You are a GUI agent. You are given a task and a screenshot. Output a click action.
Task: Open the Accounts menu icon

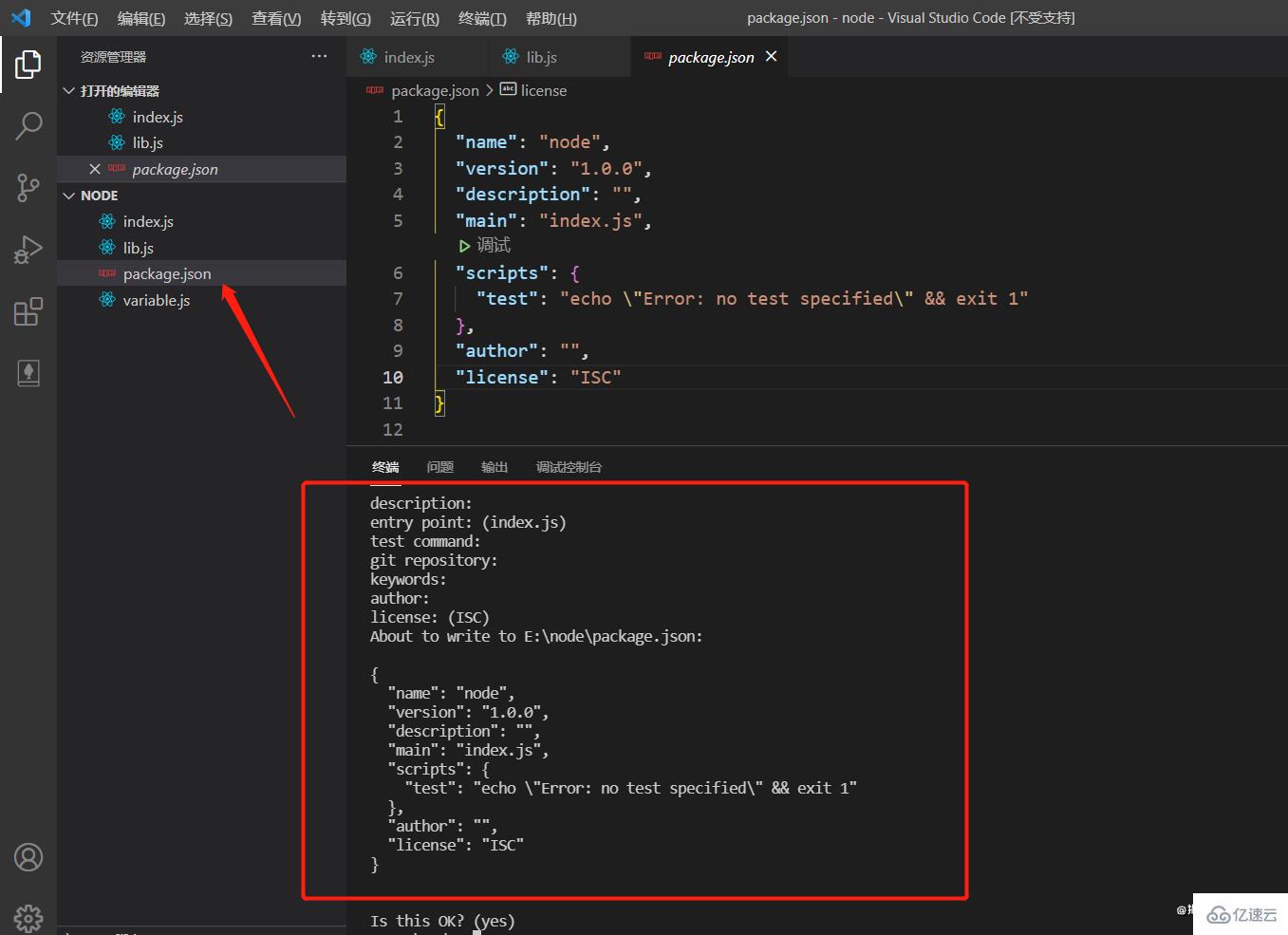[x=28, y=858]
